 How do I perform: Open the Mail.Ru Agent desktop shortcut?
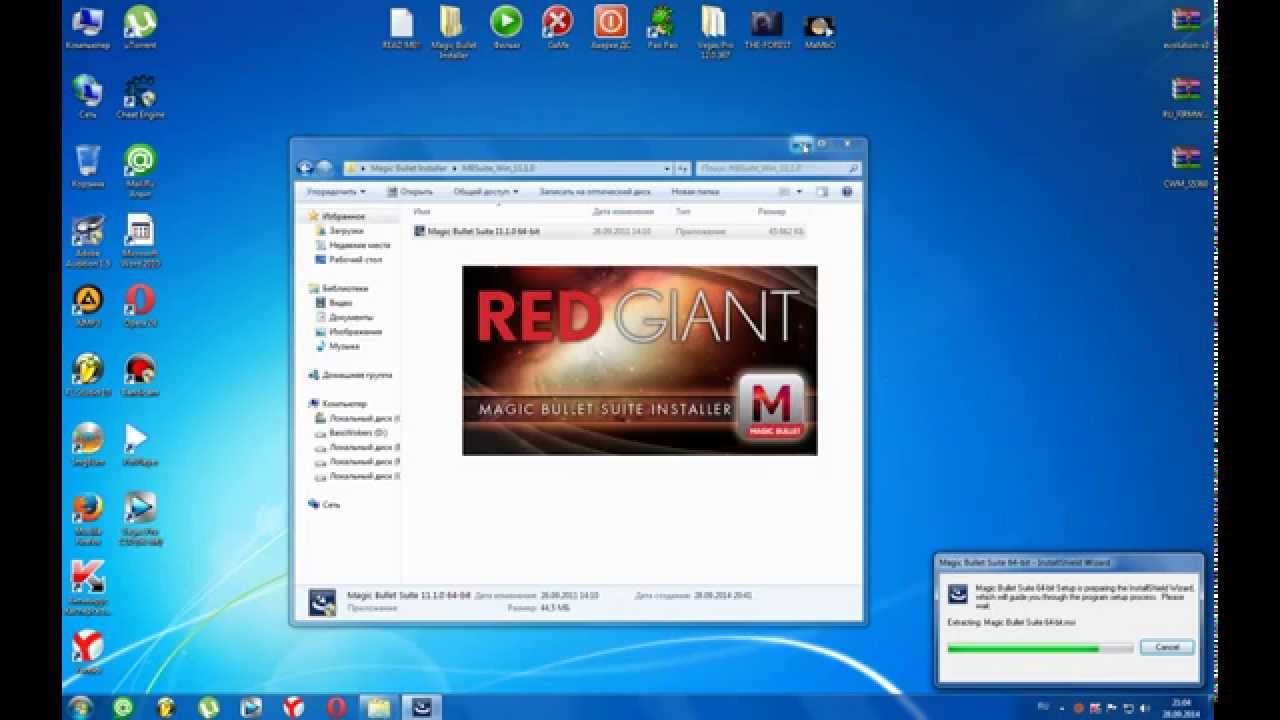(139, 170)
